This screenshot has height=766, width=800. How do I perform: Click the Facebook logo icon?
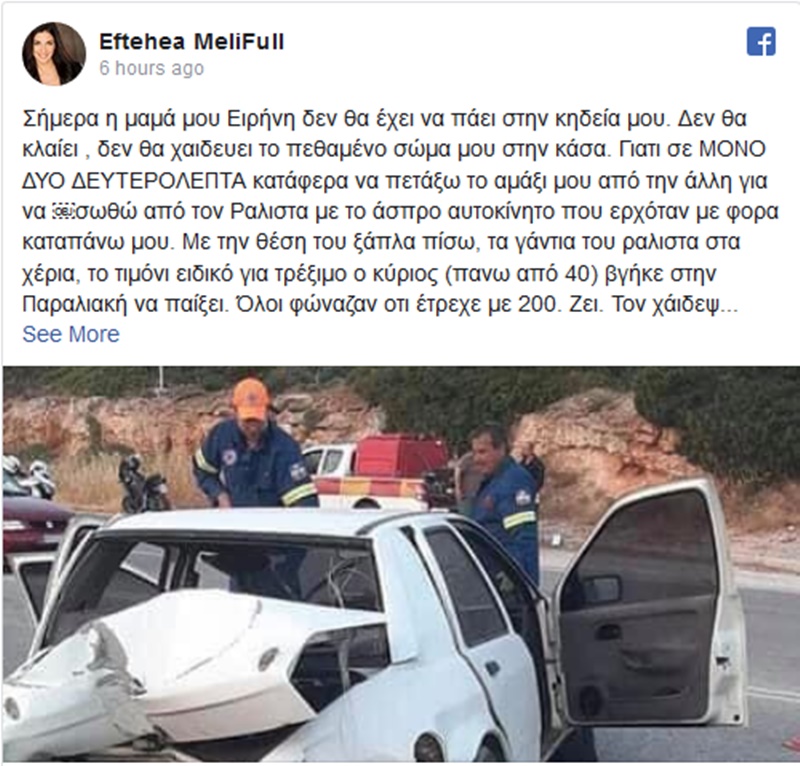tap(761, 41)
